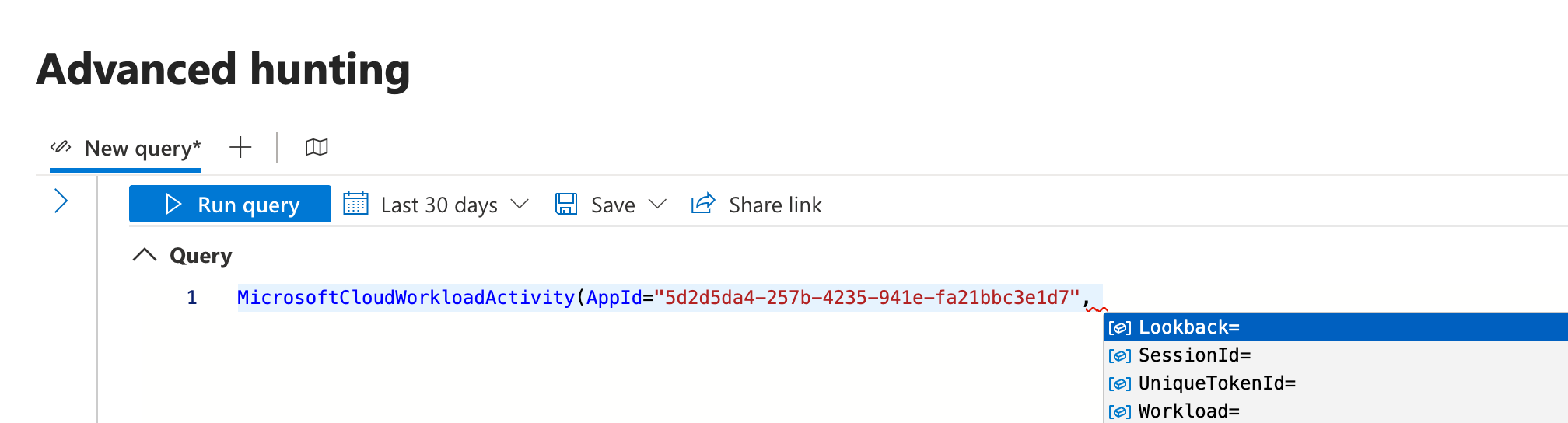Click the MicrosoftCloudWorkloadActivity function name
Viewport: 1568px width, 423px height.
tap(405, 298)
